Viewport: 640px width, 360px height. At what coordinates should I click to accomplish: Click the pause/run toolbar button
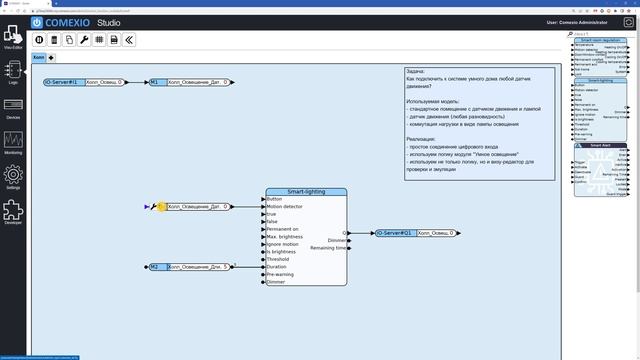39,40
